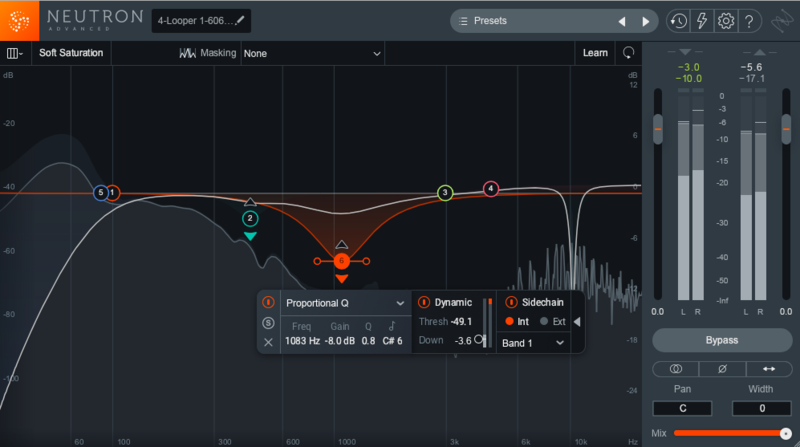Click the iZotope wave logo icon

[x=782, y=21]
